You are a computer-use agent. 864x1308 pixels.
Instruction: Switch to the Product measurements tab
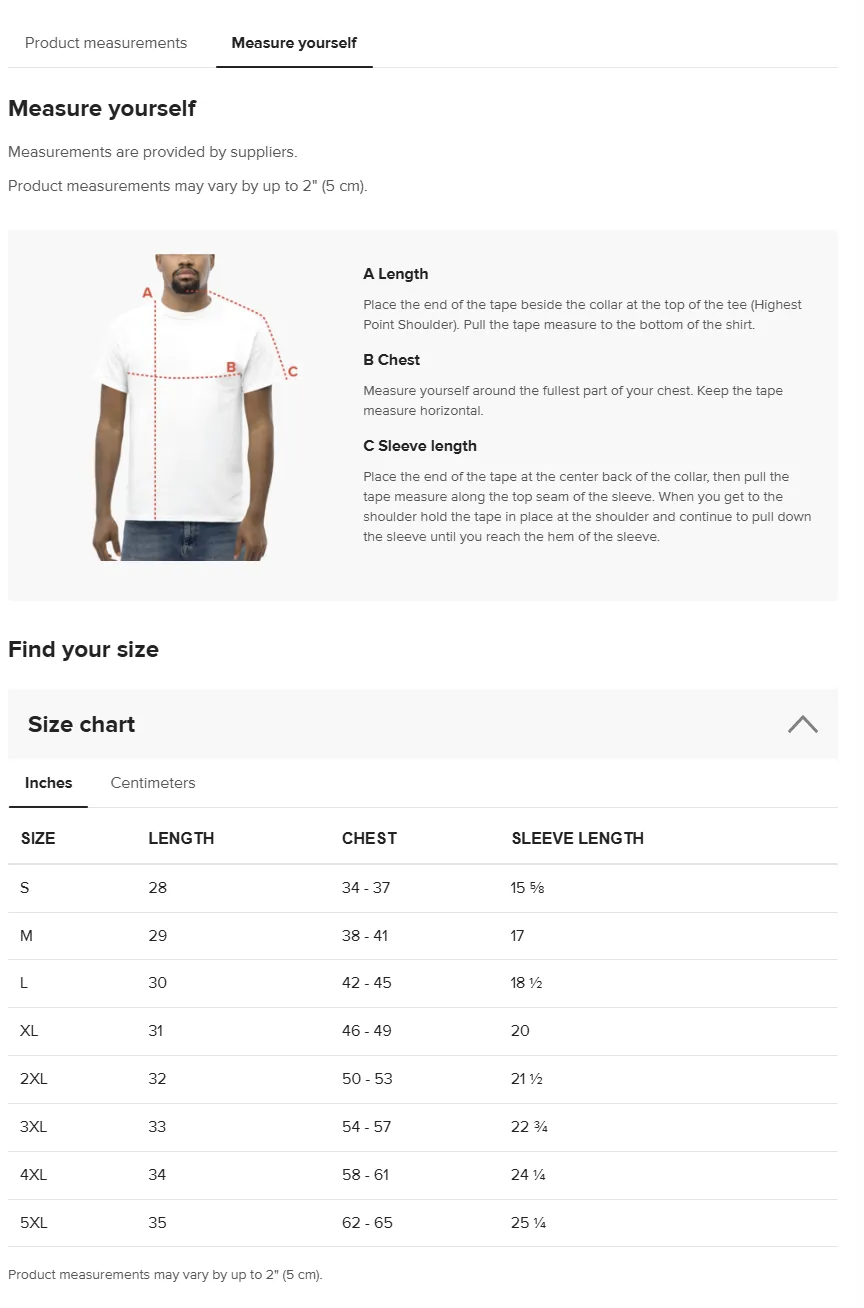[x=106, y=43]
